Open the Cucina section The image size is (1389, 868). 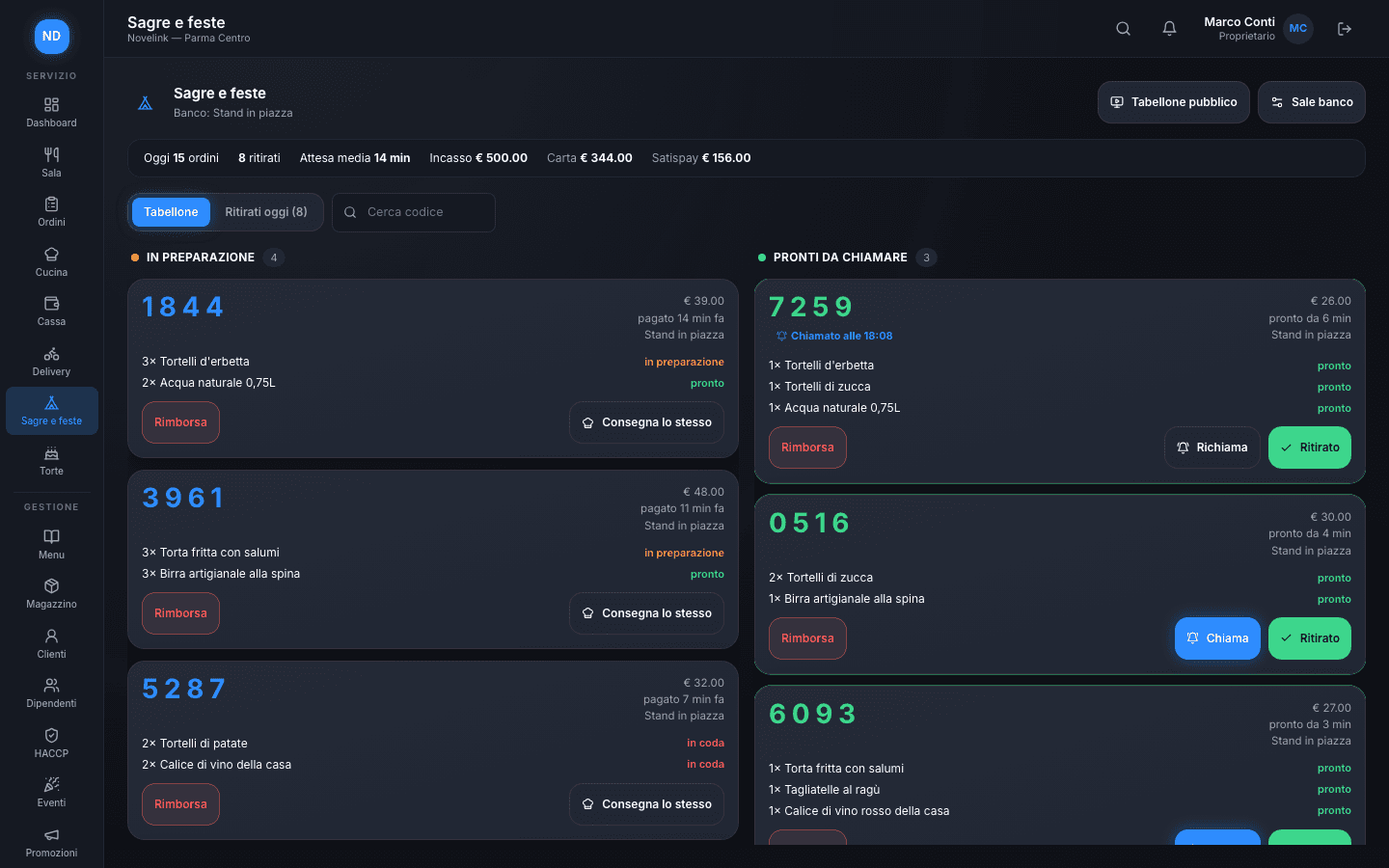[52, 261]
